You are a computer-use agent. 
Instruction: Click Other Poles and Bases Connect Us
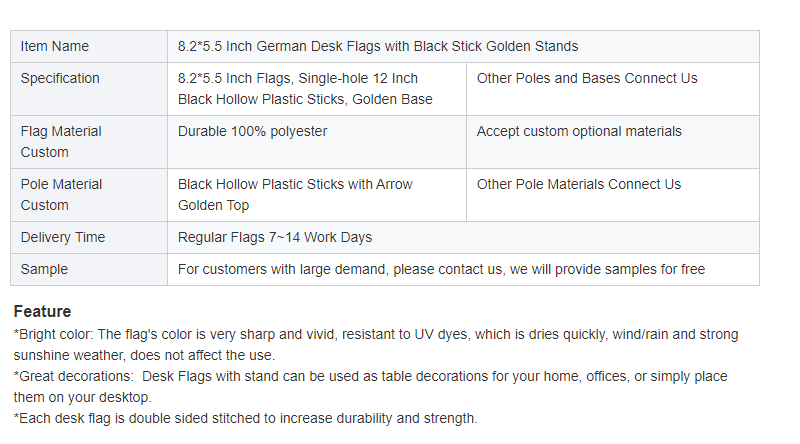[x=587, y=78]
